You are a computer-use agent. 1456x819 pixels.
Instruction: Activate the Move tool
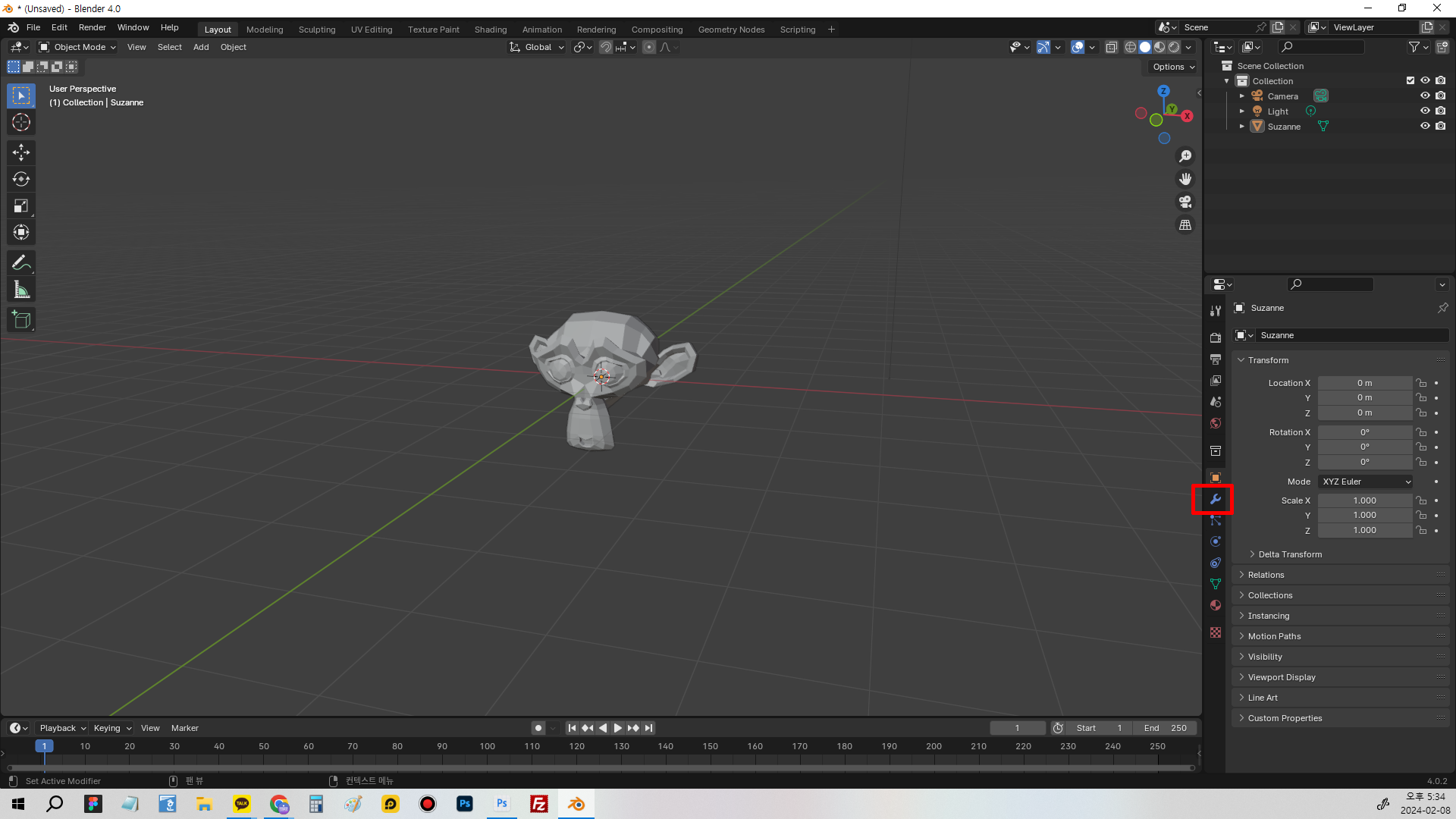click(21, 152)
